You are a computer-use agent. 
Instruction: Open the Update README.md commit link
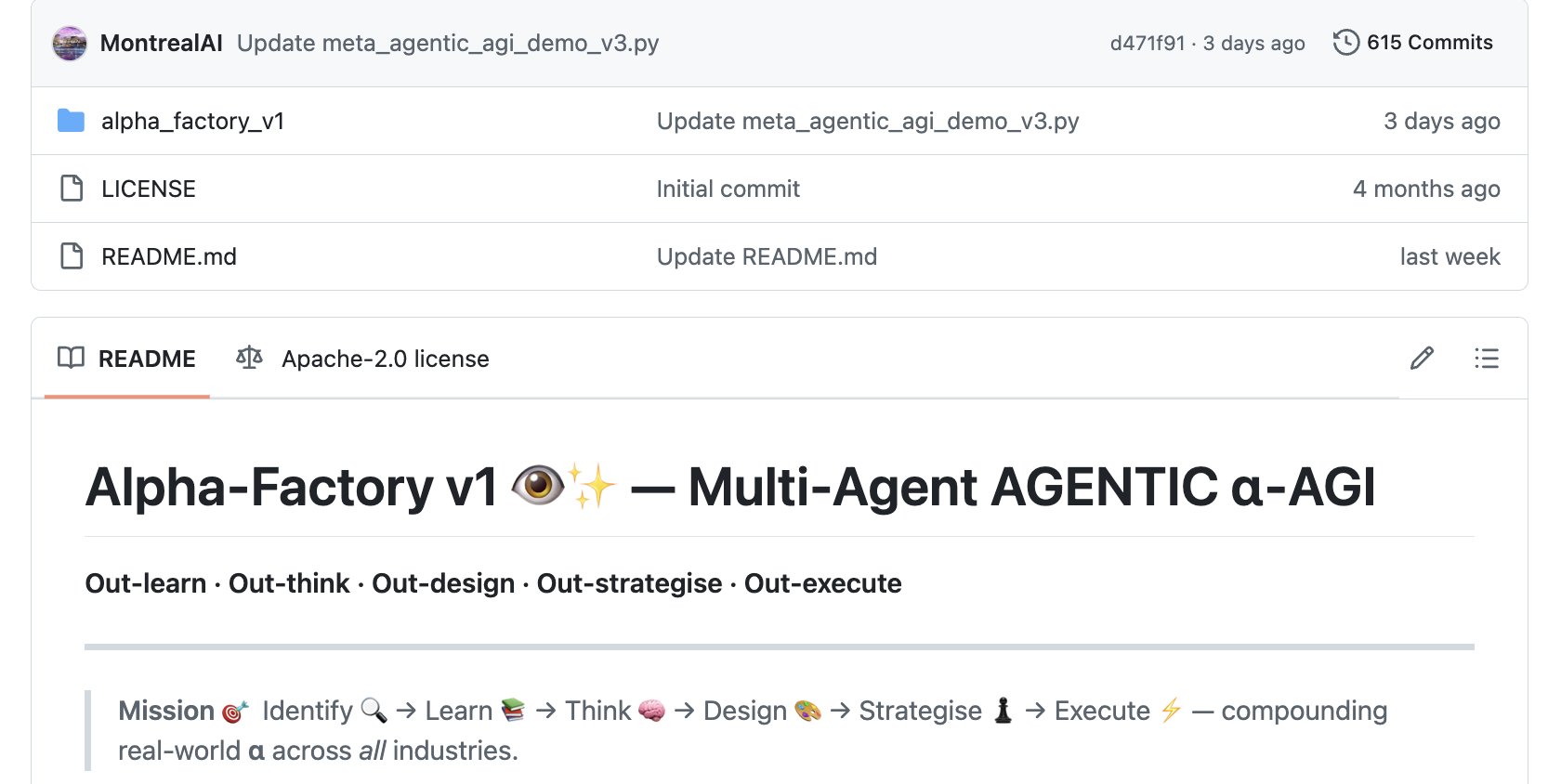tap(767, 257)
